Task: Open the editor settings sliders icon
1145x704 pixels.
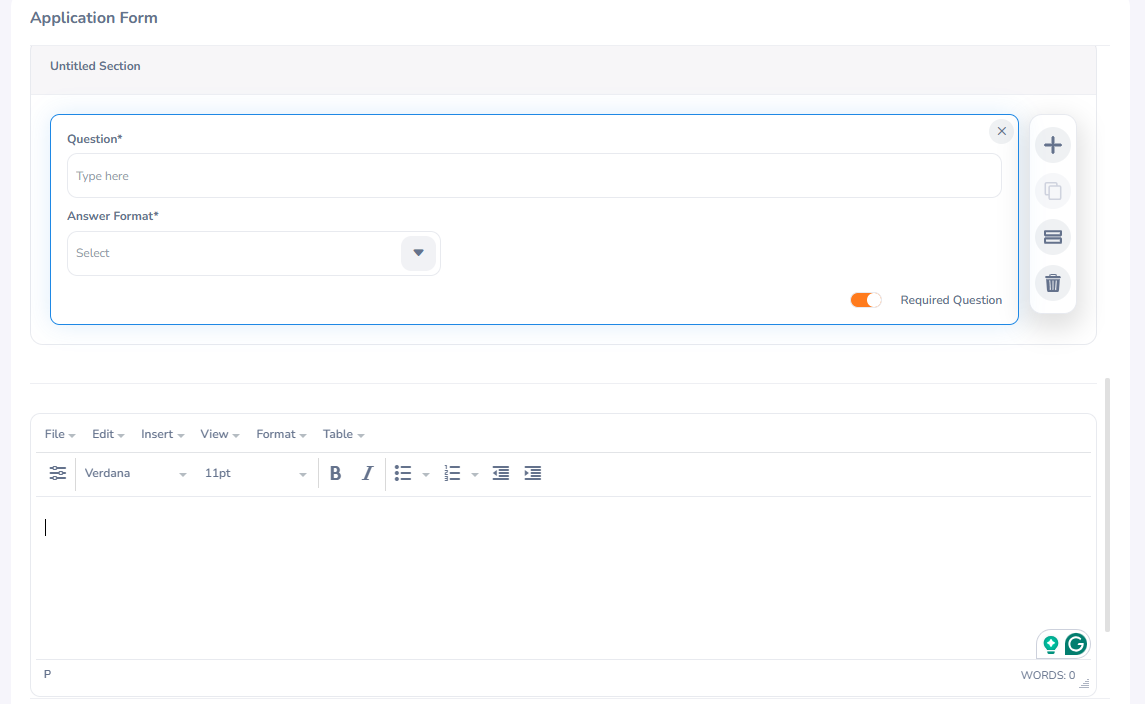Action: pos(58,473)
